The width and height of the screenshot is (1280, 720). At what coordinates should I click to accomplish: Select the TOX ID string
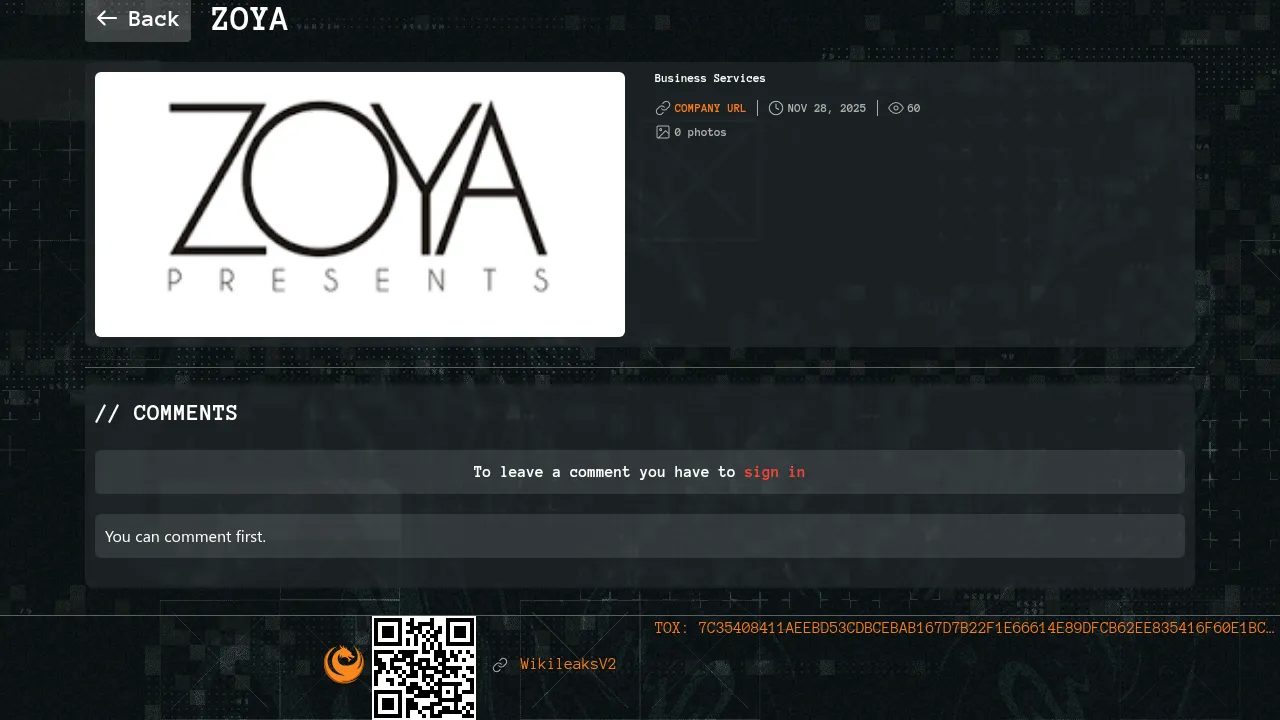point(965,628)
